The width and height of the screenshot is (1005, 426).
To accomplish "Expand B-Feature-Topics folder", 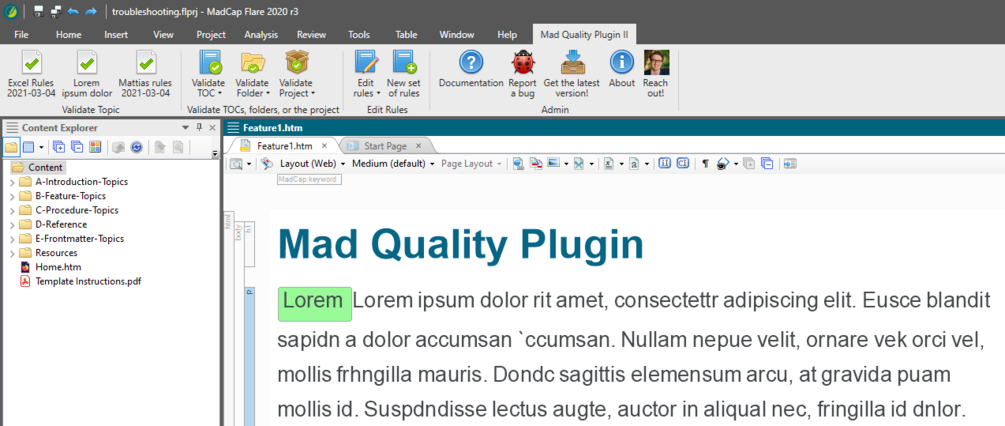I will 12,196.
